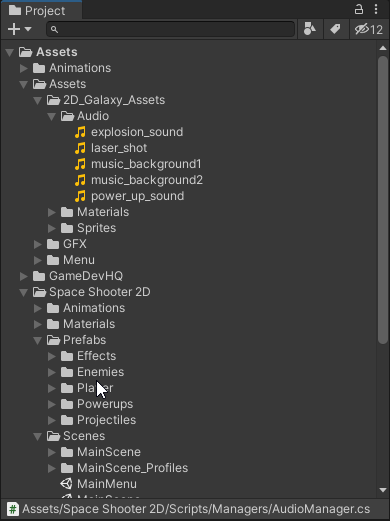Click the C# script icon in status bar
This screenshot has width=390, height=521.
[13, 509]
